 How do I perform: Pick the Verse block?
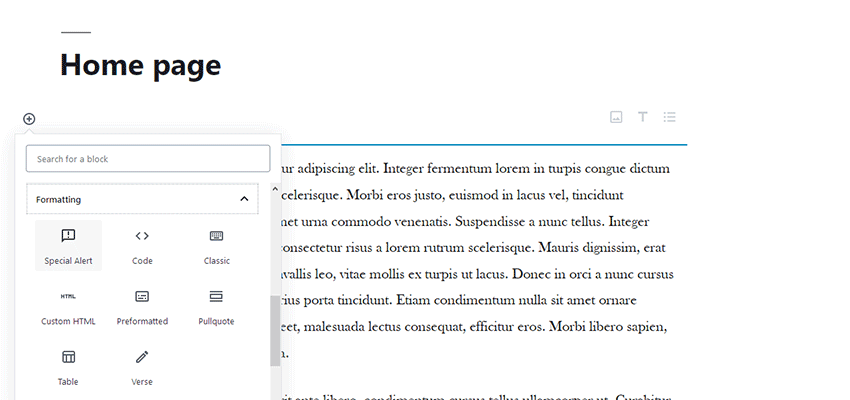point(142,366)
